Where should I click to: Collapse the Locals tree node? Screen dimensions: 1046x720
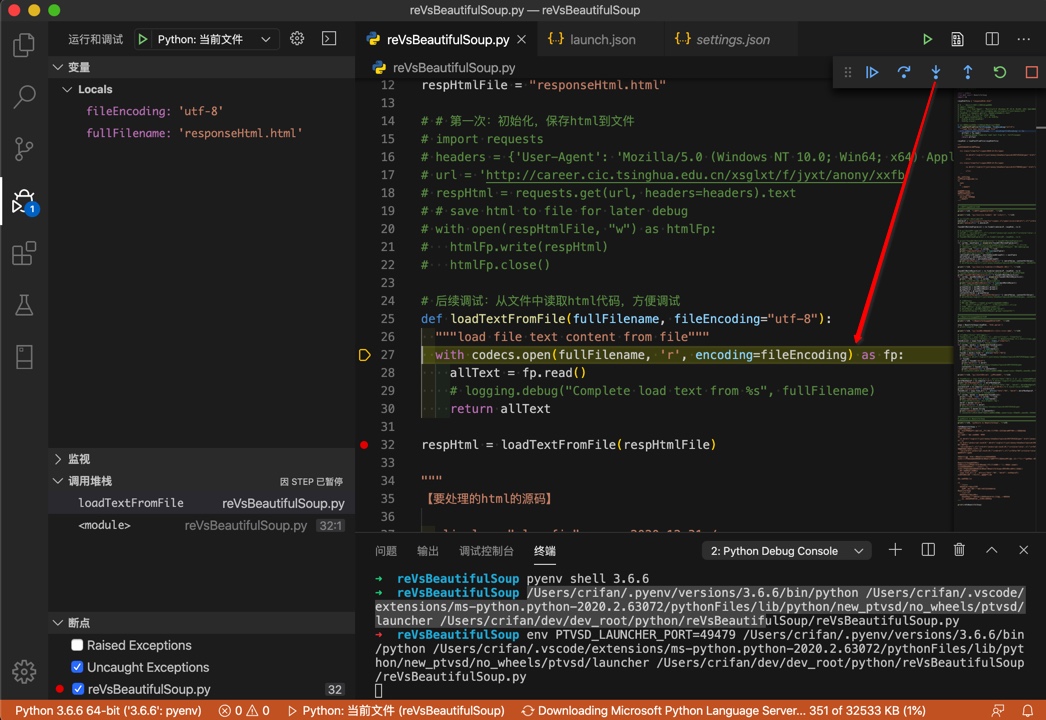[x=67, y=89]
